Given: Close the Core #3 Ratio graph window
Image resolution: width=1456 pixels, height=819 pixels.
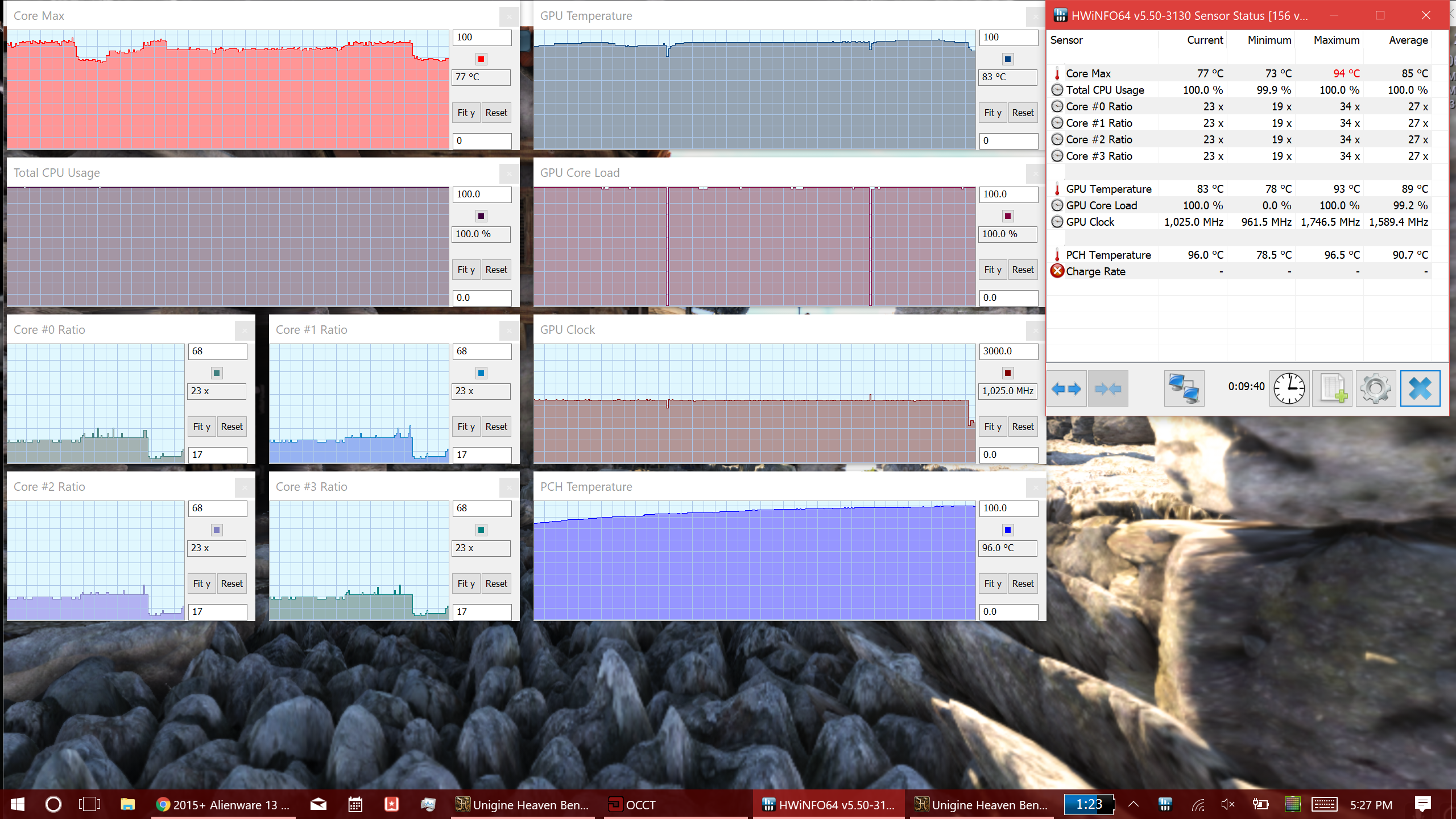Looking at the screenshot, I should click(509, 487).
